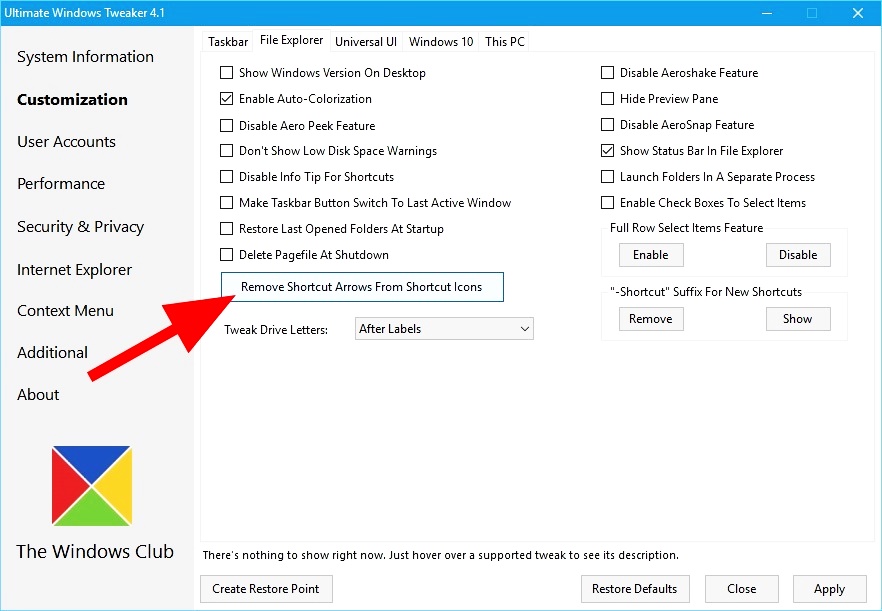Viewport: 882px width, 611px height.
Task: Check Launch Folders In A Separate Process
Action: [x=608, y=177]
